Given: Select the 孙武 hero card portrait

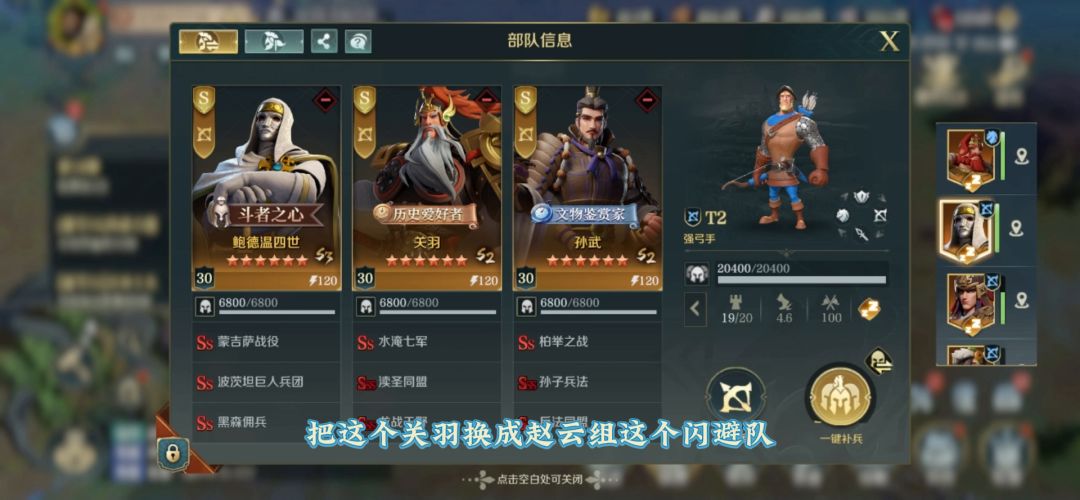Looking at the screenshot, I should (x=588, y=187).
